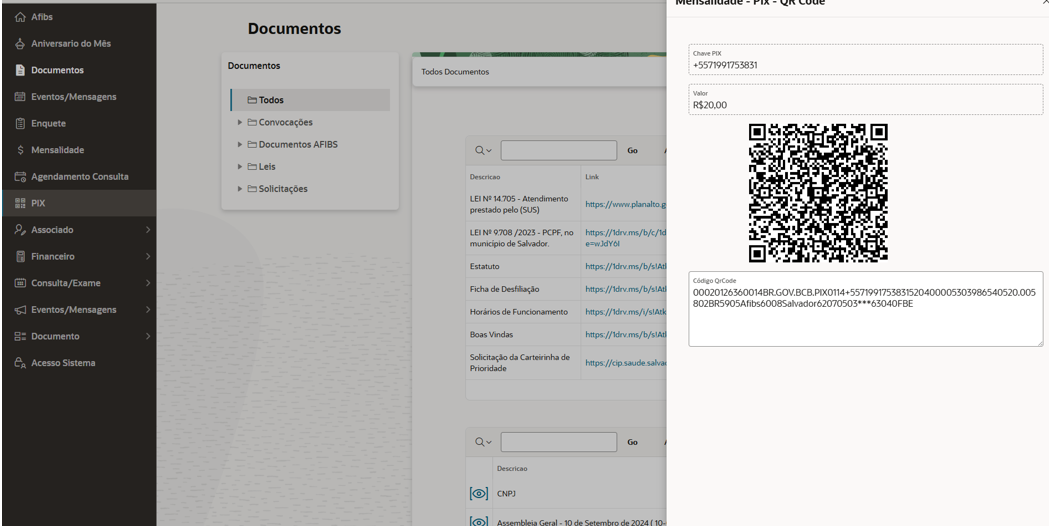Click the CNPJ row description
The width and height of the screenshot is (1049, 526).
(506, 494)
